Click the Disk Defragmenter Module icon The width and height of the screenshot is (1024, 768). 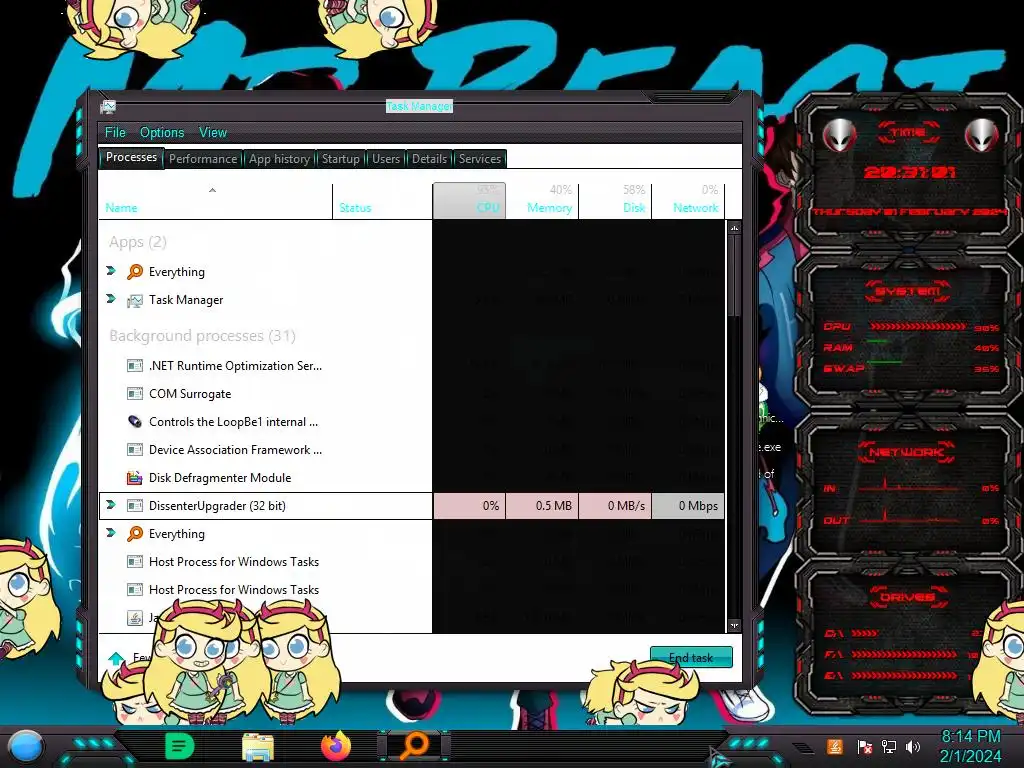click(x=135, y=478)
